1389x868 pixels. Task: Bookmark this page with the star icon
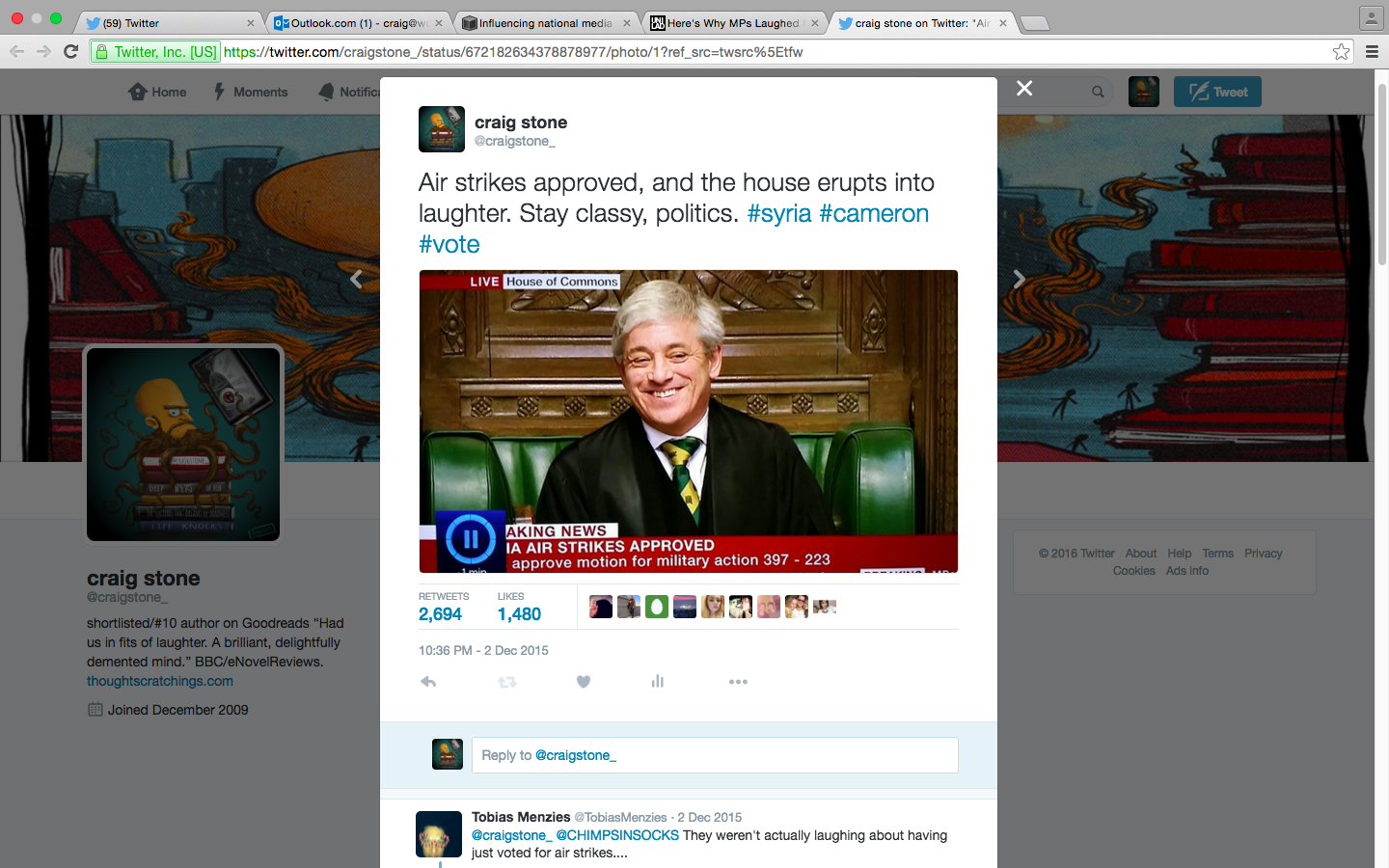1341,52
